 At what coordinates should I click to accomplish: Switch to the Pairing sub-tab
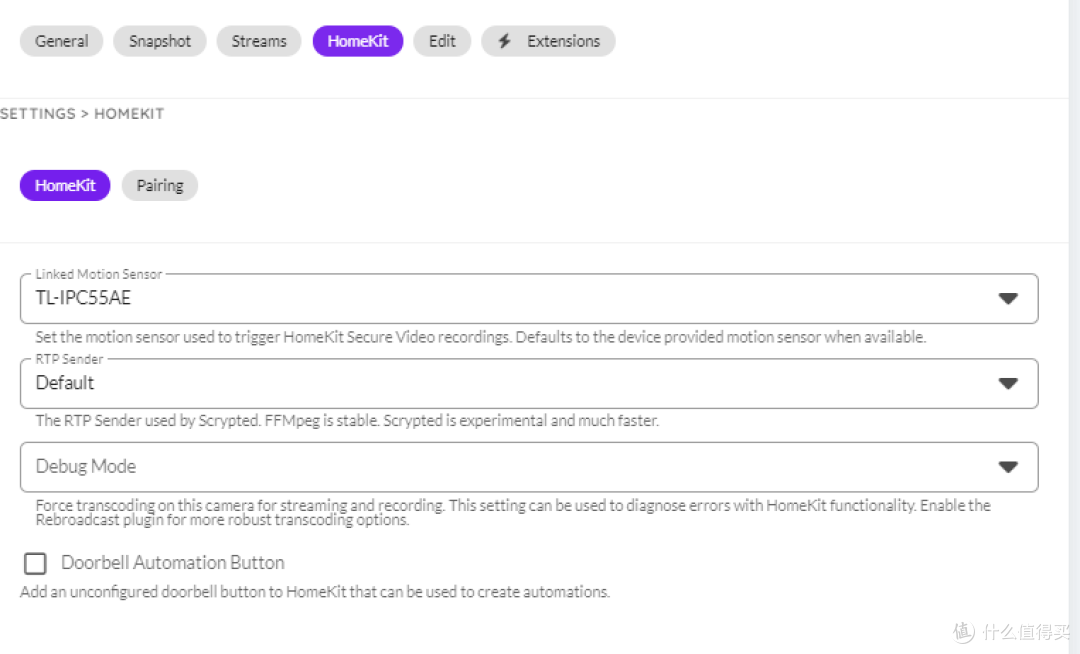159,185
